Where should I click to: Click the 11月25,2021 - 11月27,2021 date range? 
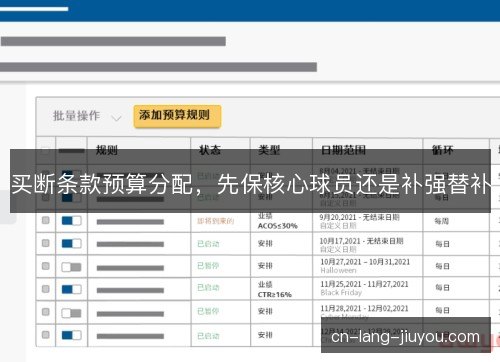pyautogui.click(x=364, y=284)
